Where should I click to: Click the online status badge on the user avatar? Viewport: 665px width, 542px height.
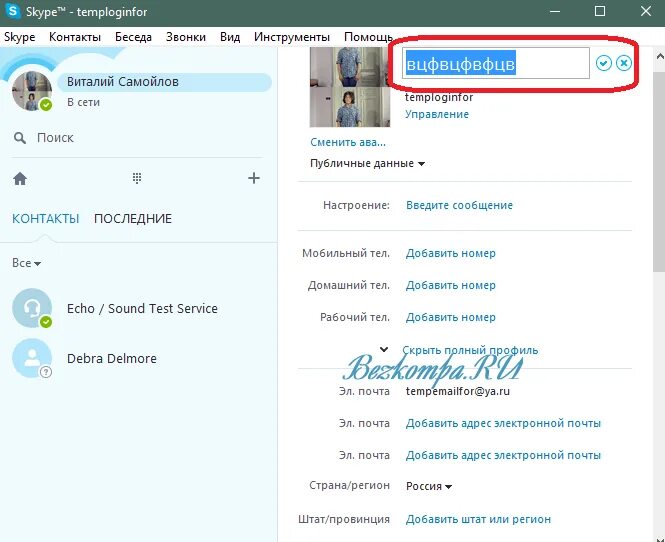46,105
